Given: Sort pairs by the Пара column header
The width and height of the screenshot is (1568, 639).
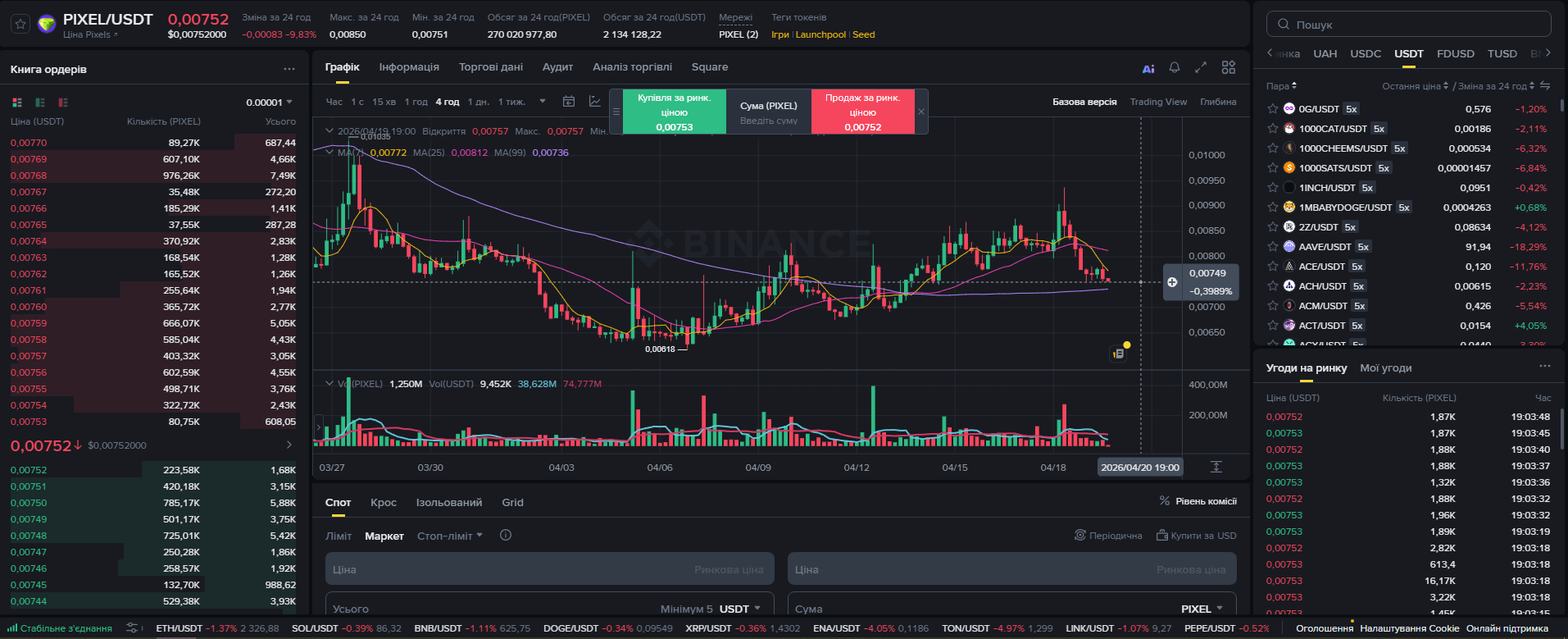Looking at the screenshot, I should tap(1281, 85).
